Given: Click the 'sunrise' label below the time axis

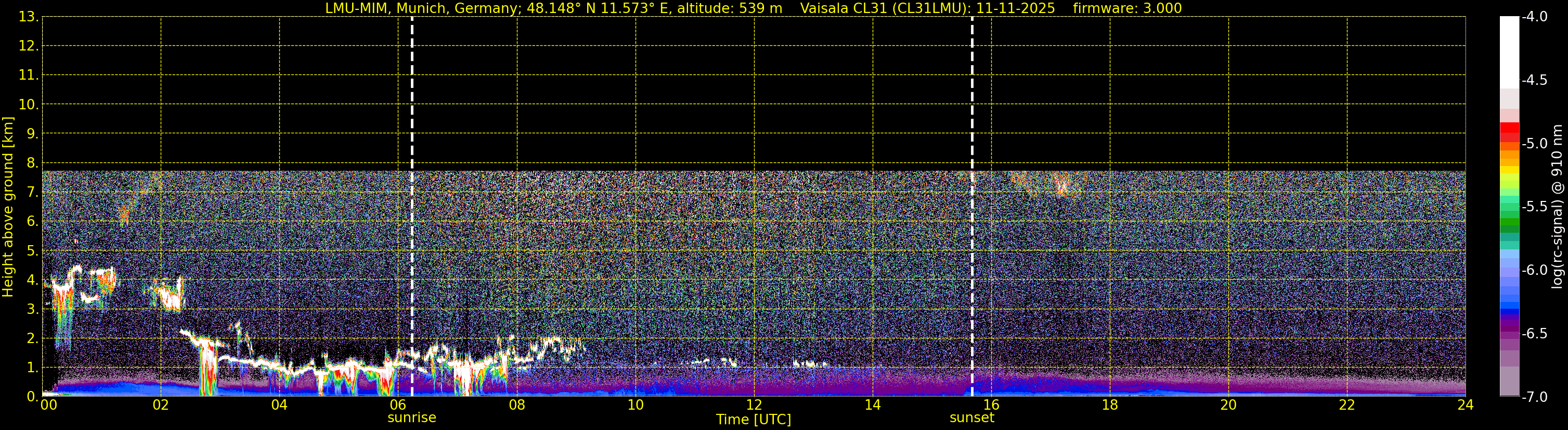Looking at the screenshot, I should click(412, 418).
